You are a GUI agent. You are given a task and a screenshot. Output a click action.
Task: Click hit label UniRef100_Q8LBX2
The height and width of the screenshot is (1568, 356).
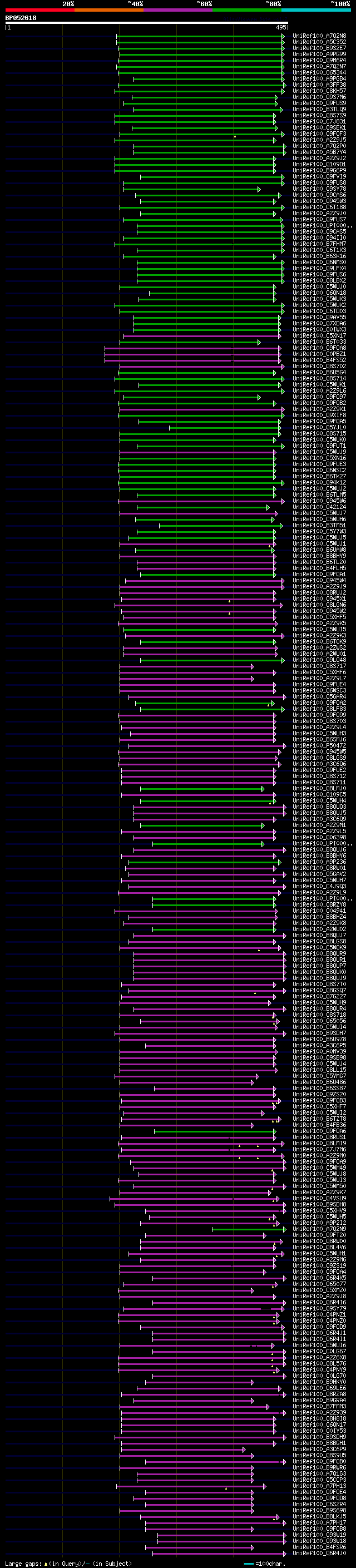[319, 280]
